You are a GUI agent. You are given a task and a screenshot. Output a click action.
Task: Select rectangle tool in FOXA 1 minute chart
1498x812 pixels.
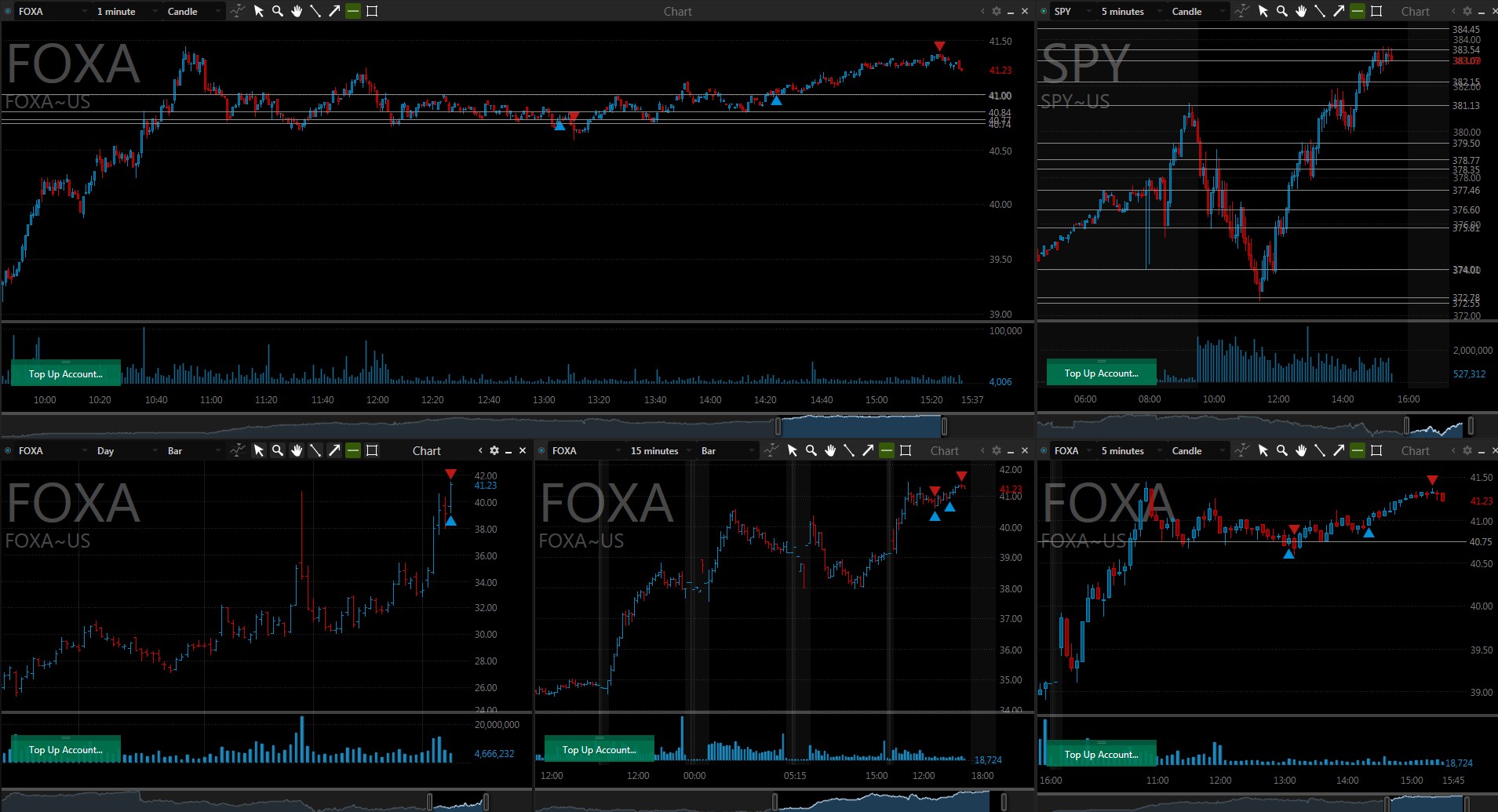coord(372,11)
